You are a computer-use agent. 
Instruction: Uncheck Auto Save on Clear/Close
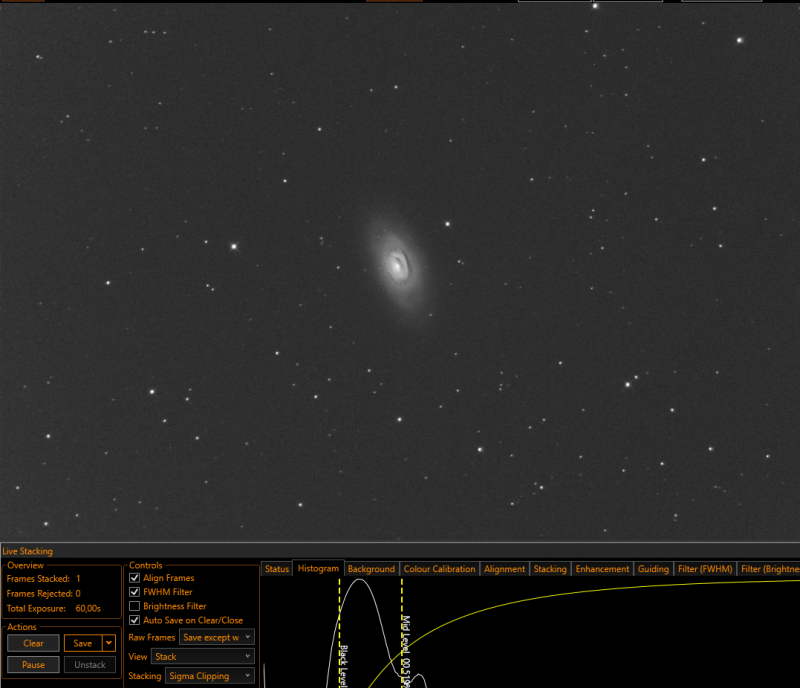[x=135, y=620]
